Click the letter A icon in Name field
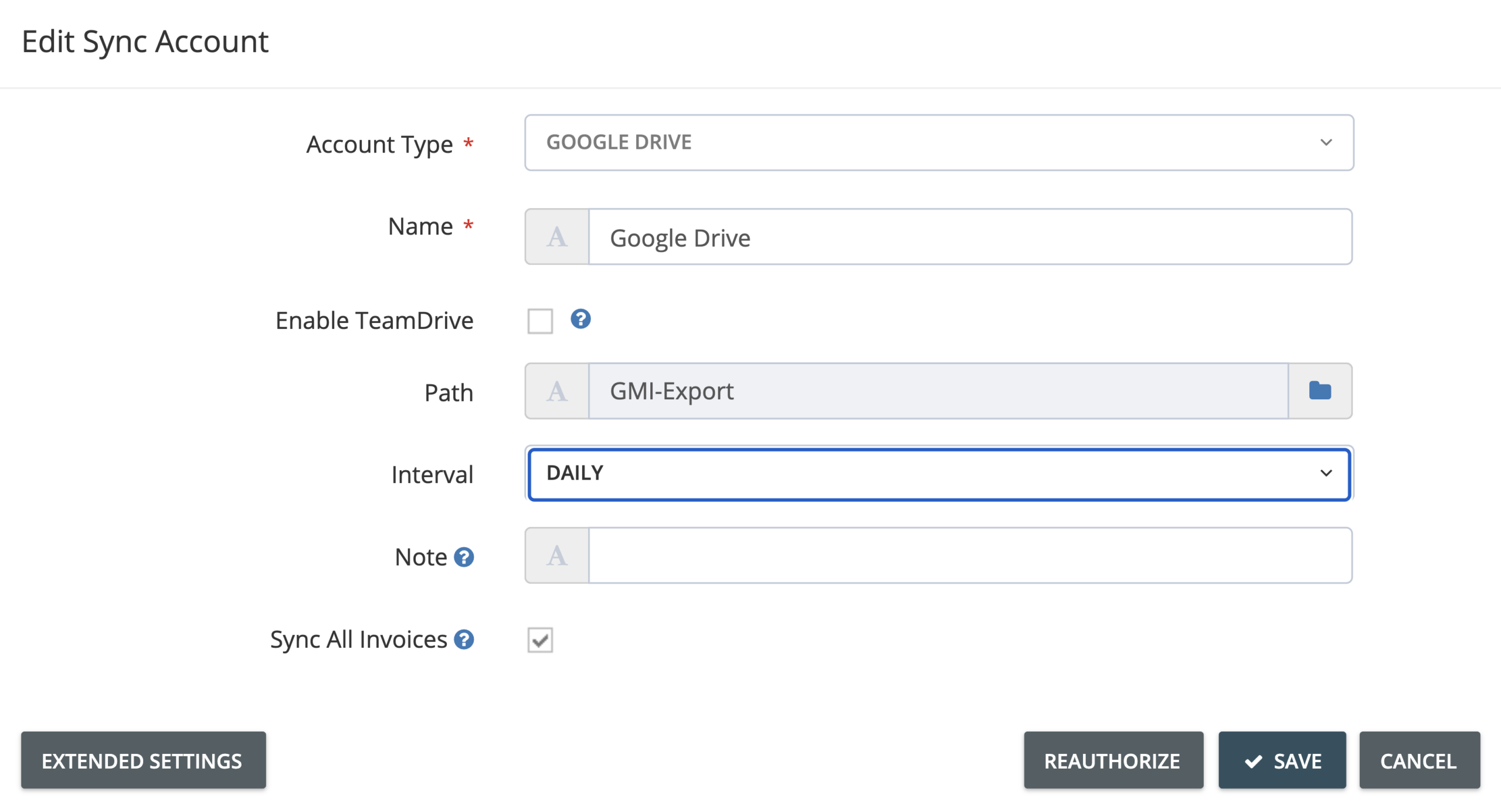 coord(557,237)
